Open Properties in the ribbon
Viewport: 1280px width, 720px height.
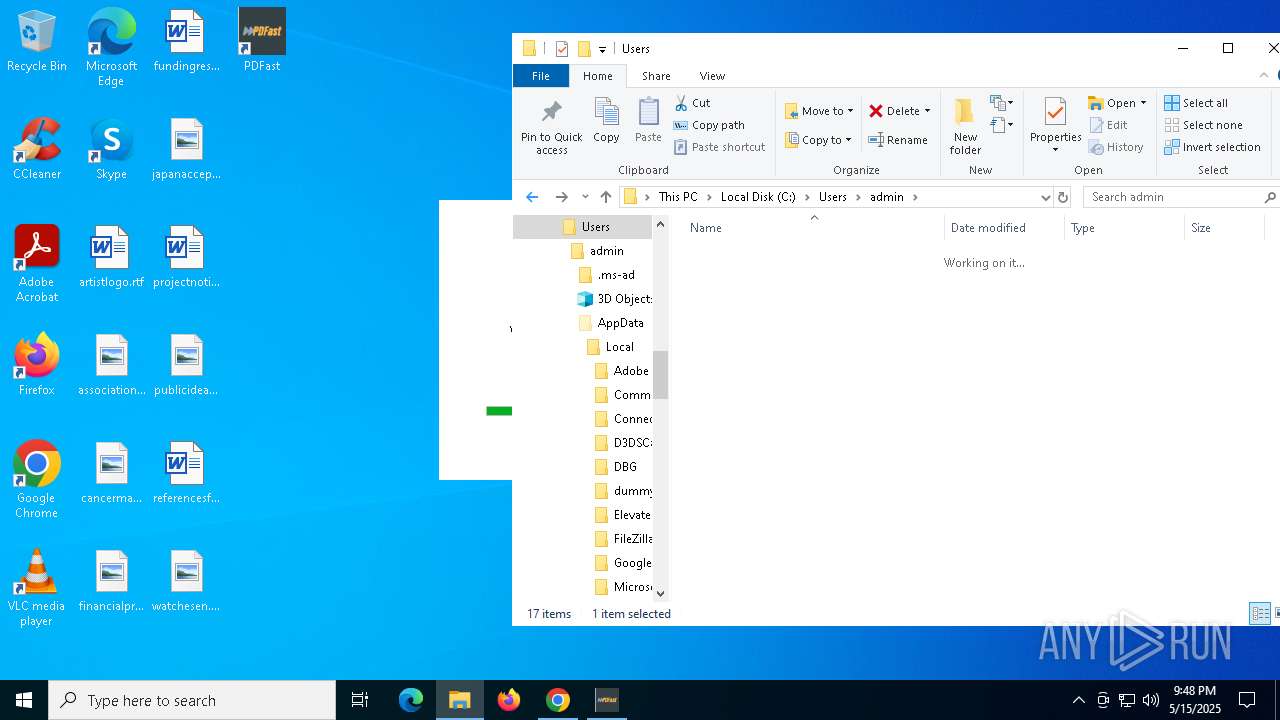tap(1056, 126)
